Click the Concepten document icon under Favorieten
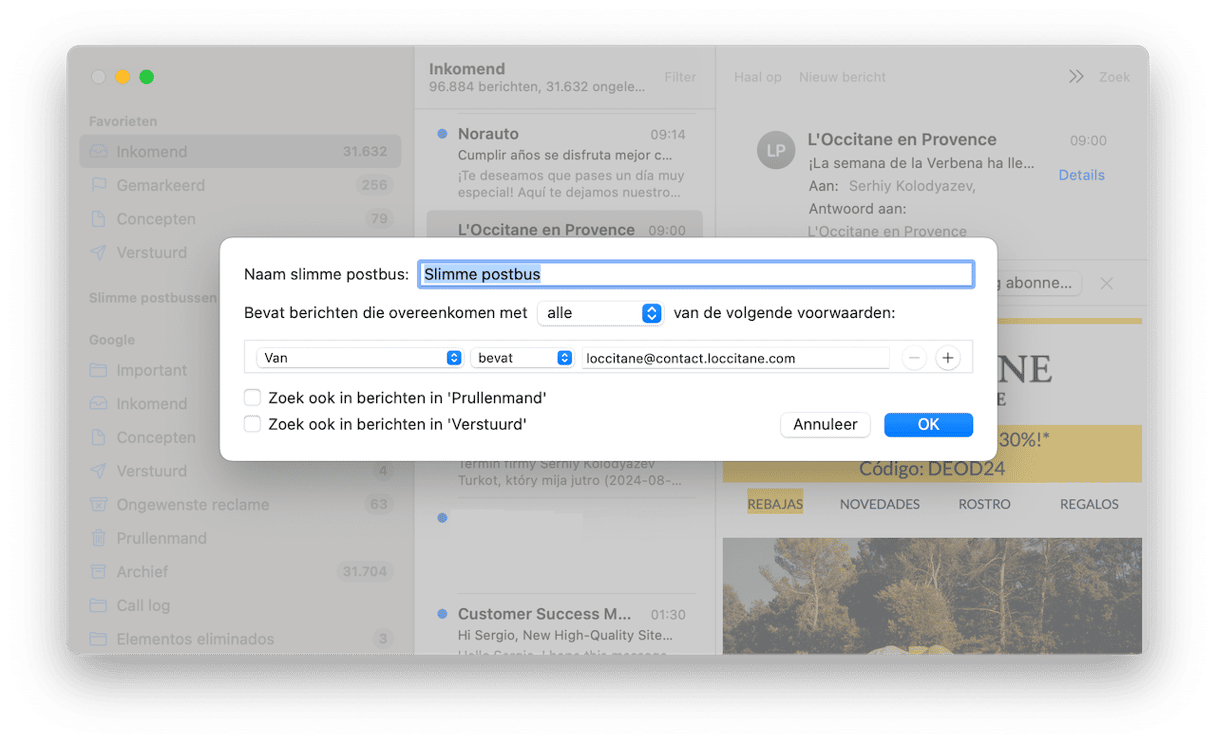Screen dimensions: 1216x743 [x=98, y=219]
